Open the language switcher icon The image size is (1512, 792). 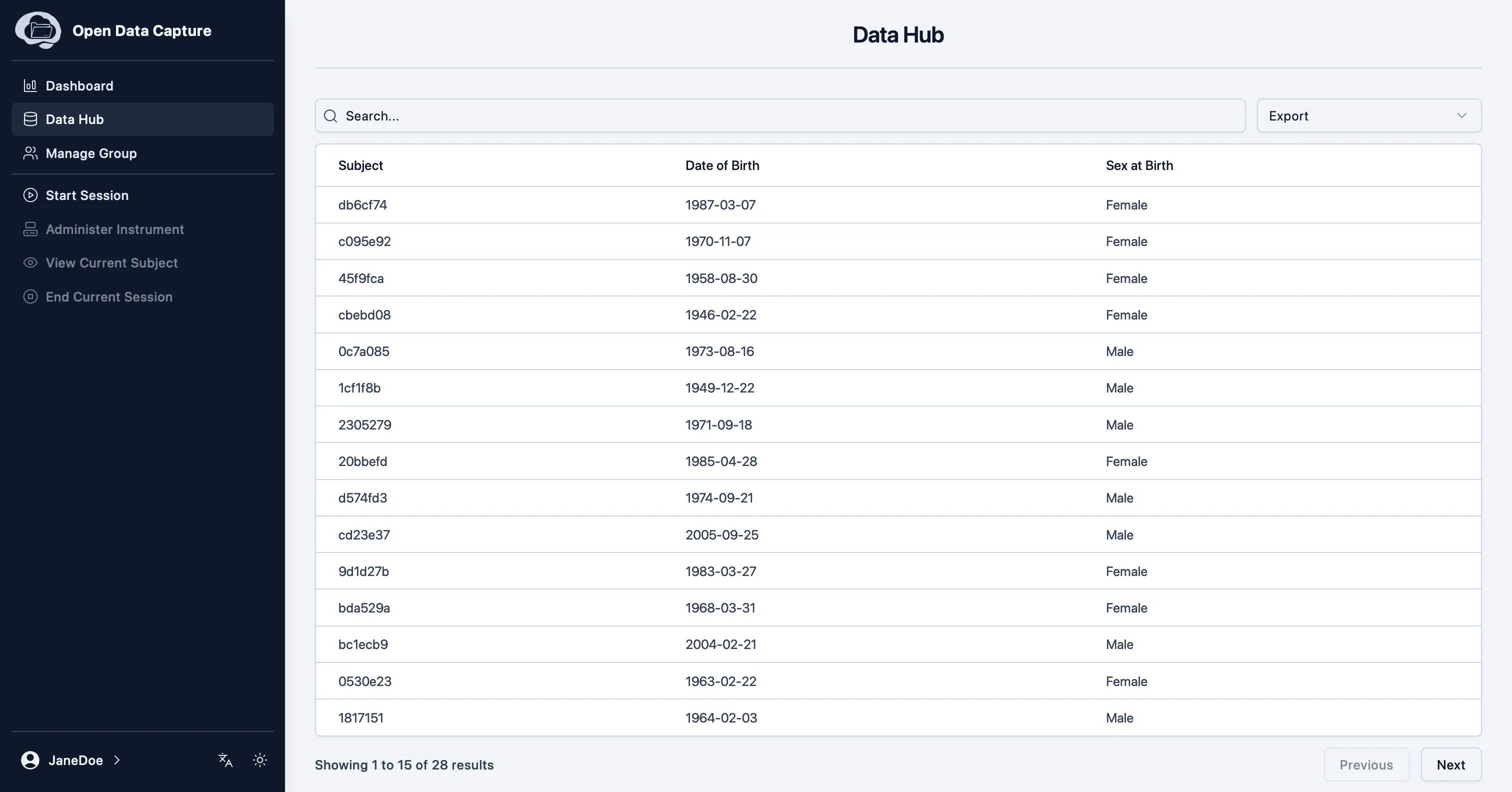[x=225, y=759]
